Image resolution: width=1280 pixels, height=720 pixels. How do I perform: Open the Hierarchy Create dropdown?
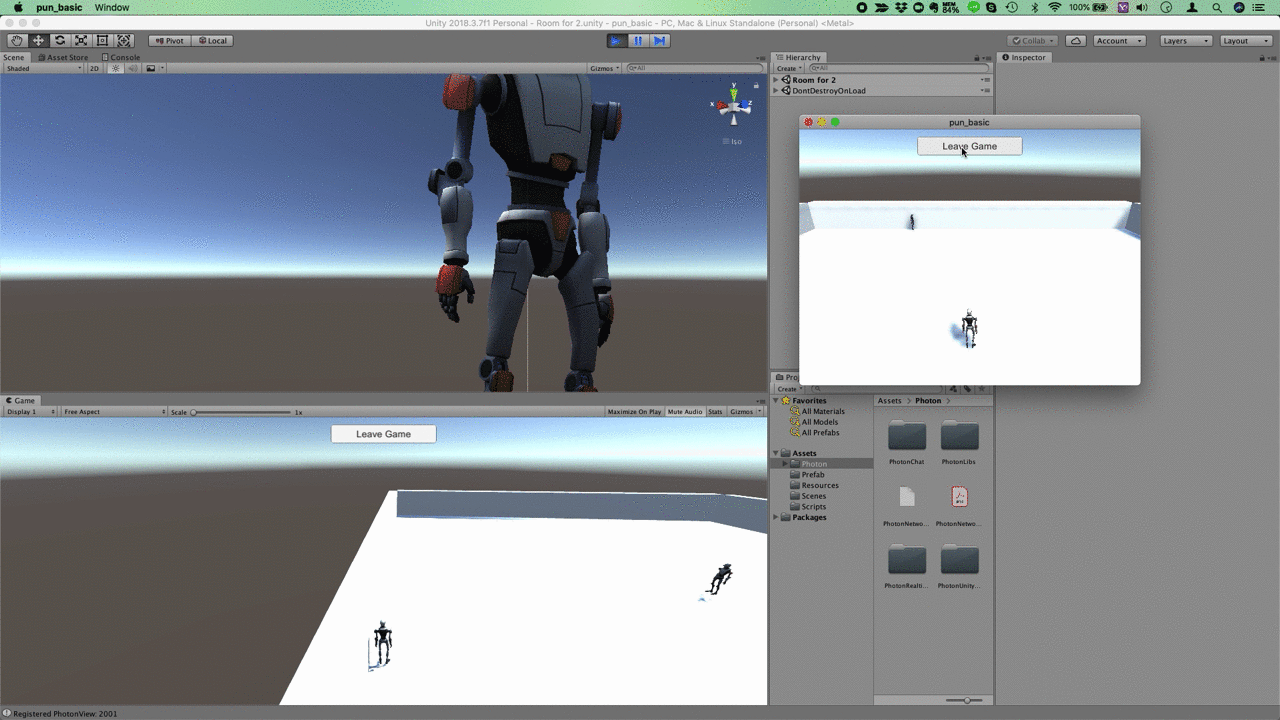[788, 68]
